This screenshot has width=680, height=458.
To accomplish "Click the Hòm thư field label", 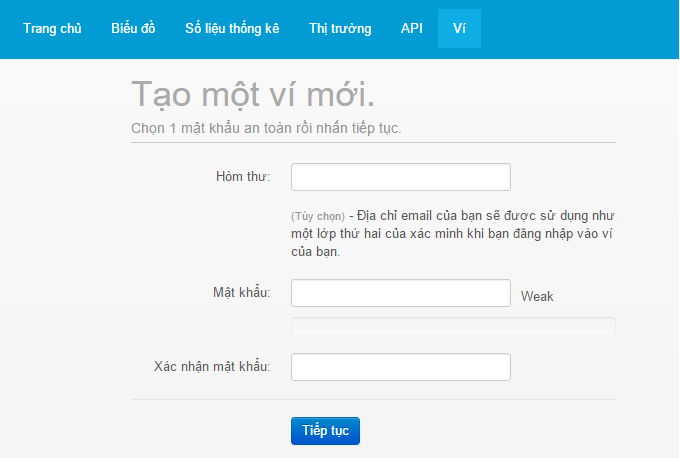I will click(243, 177).
